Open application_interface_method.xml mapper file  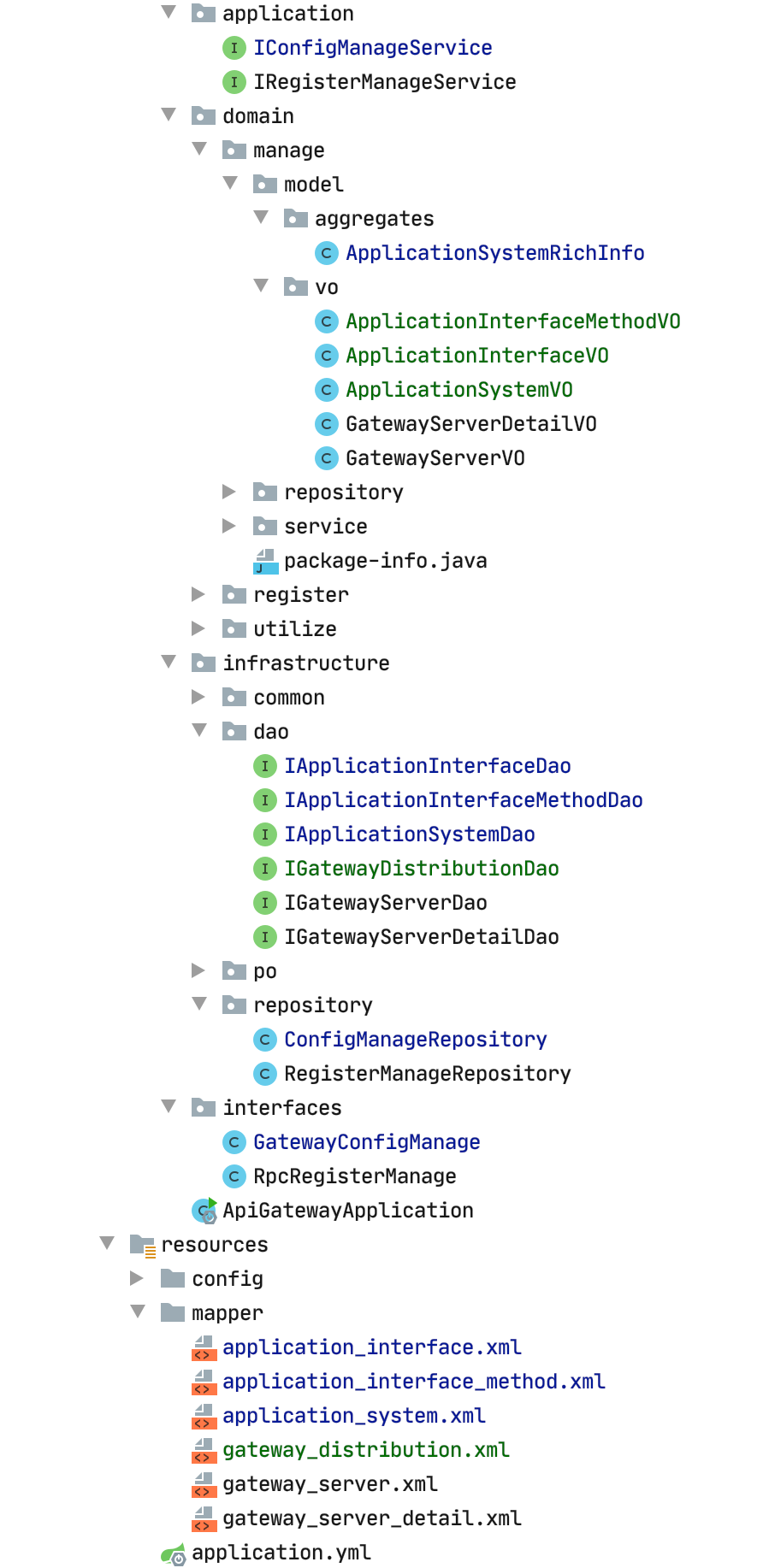pos(413,1382)
